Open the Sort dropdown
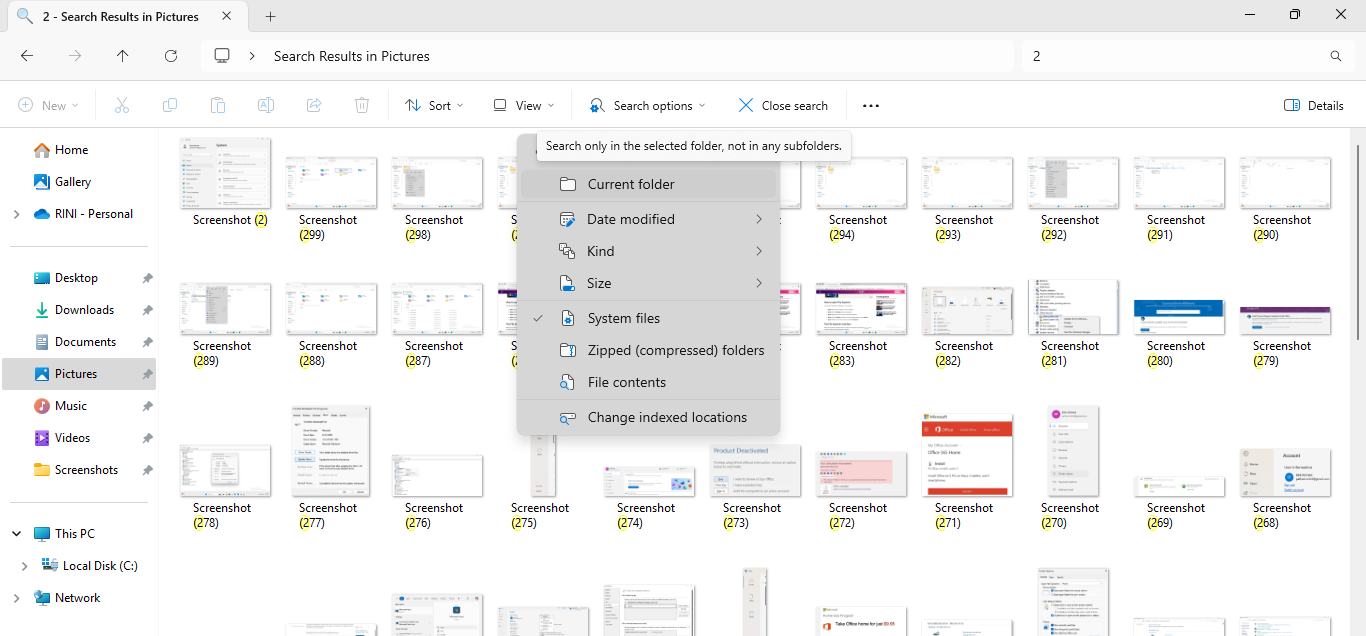 click(x=434, y=105)
